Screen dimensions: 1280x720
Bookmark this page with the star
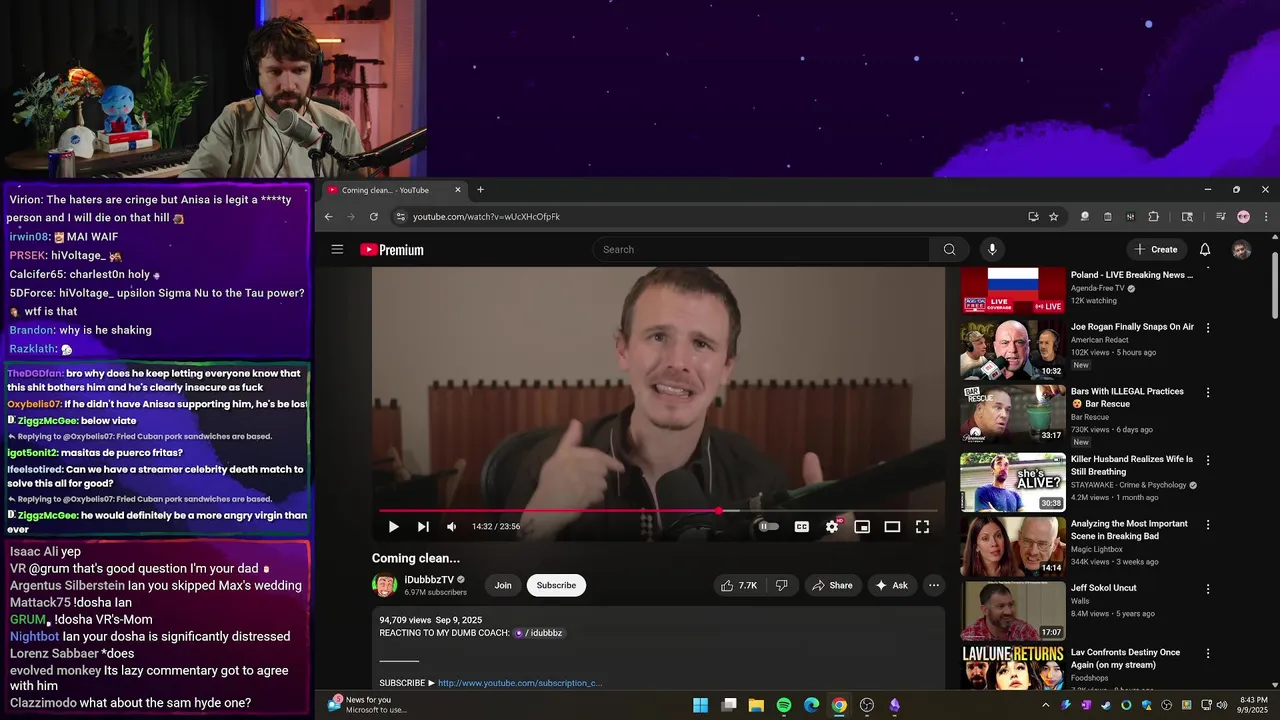(1053, 216)
